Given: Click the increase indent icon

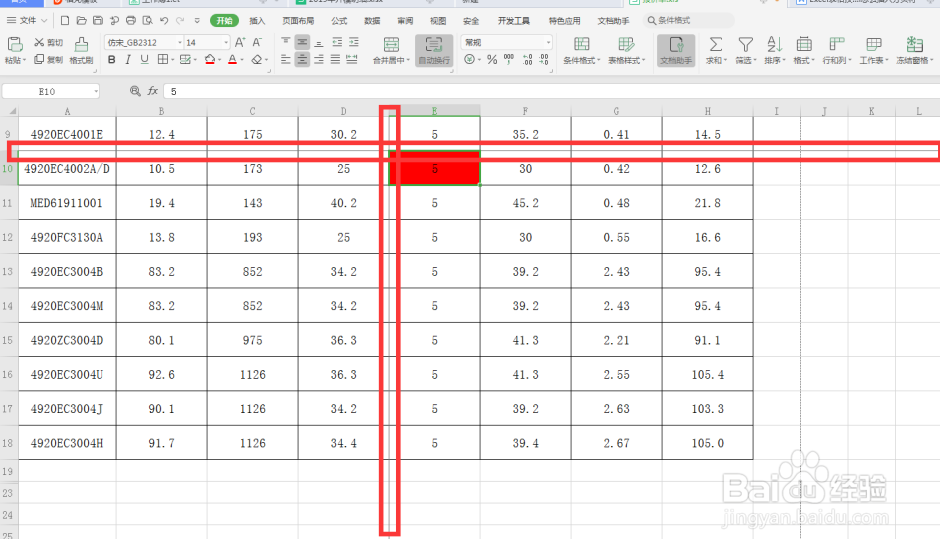Looking at the screenshot, I should click(x=353, y=41).
